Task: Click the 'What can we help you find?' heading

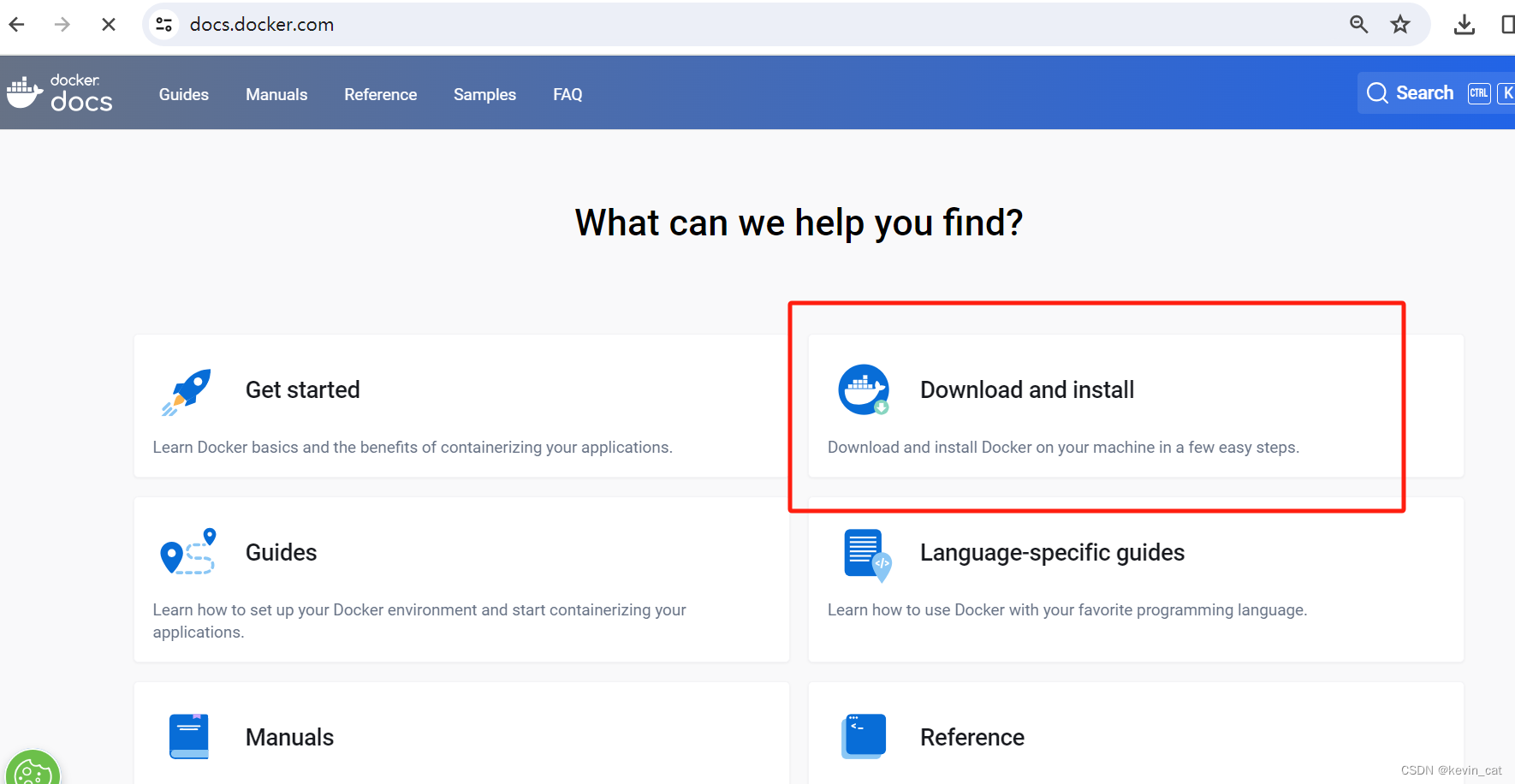Action: (x=799, y=223)
